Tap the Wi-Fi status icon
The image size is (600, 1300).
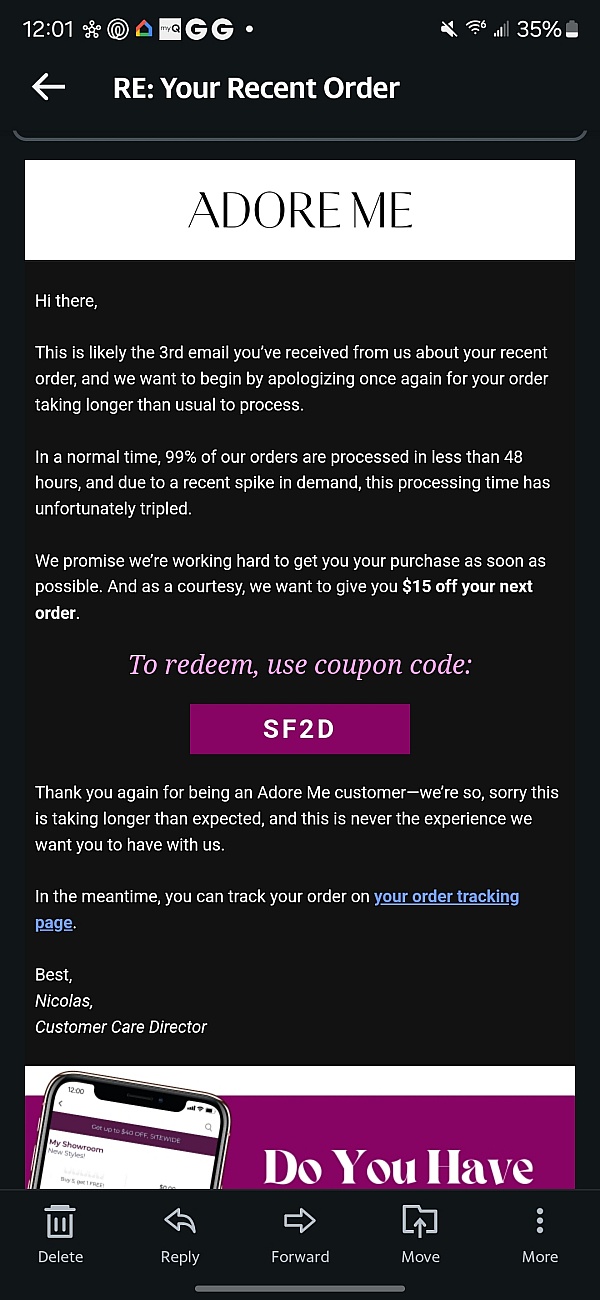476,29
